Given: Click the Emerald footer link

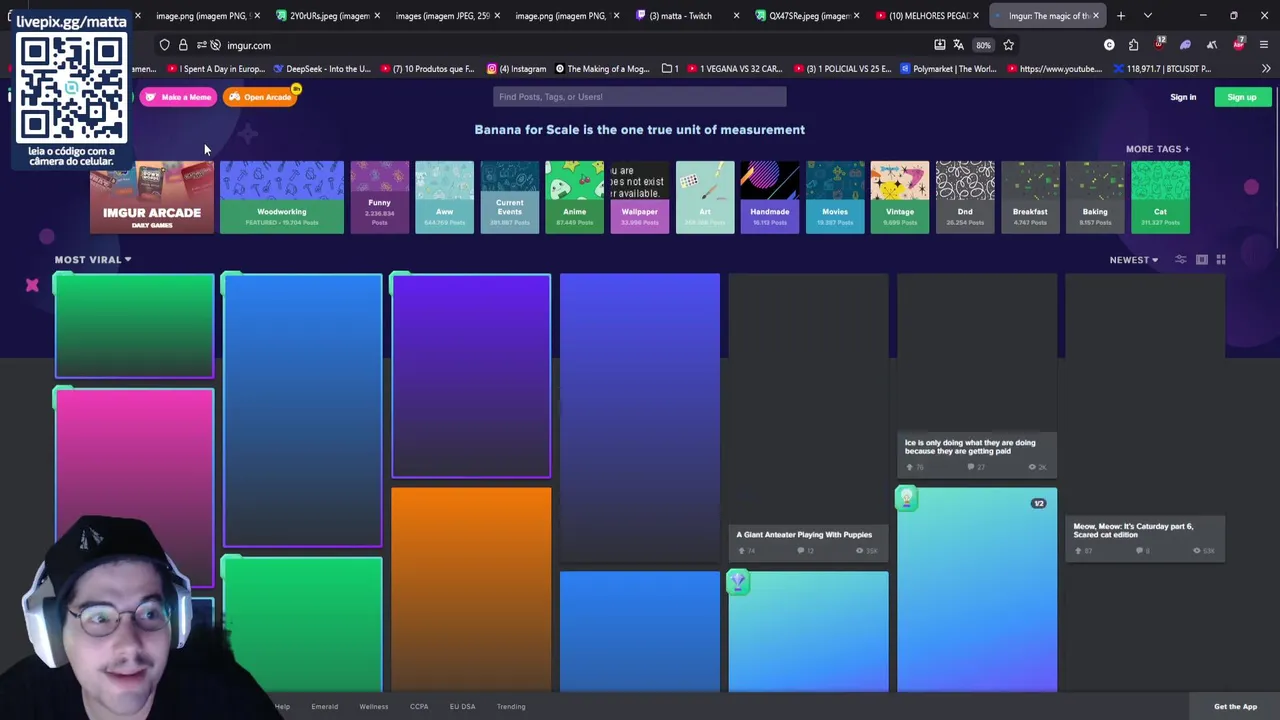Looking at the screenshot, I should point(324,707).
